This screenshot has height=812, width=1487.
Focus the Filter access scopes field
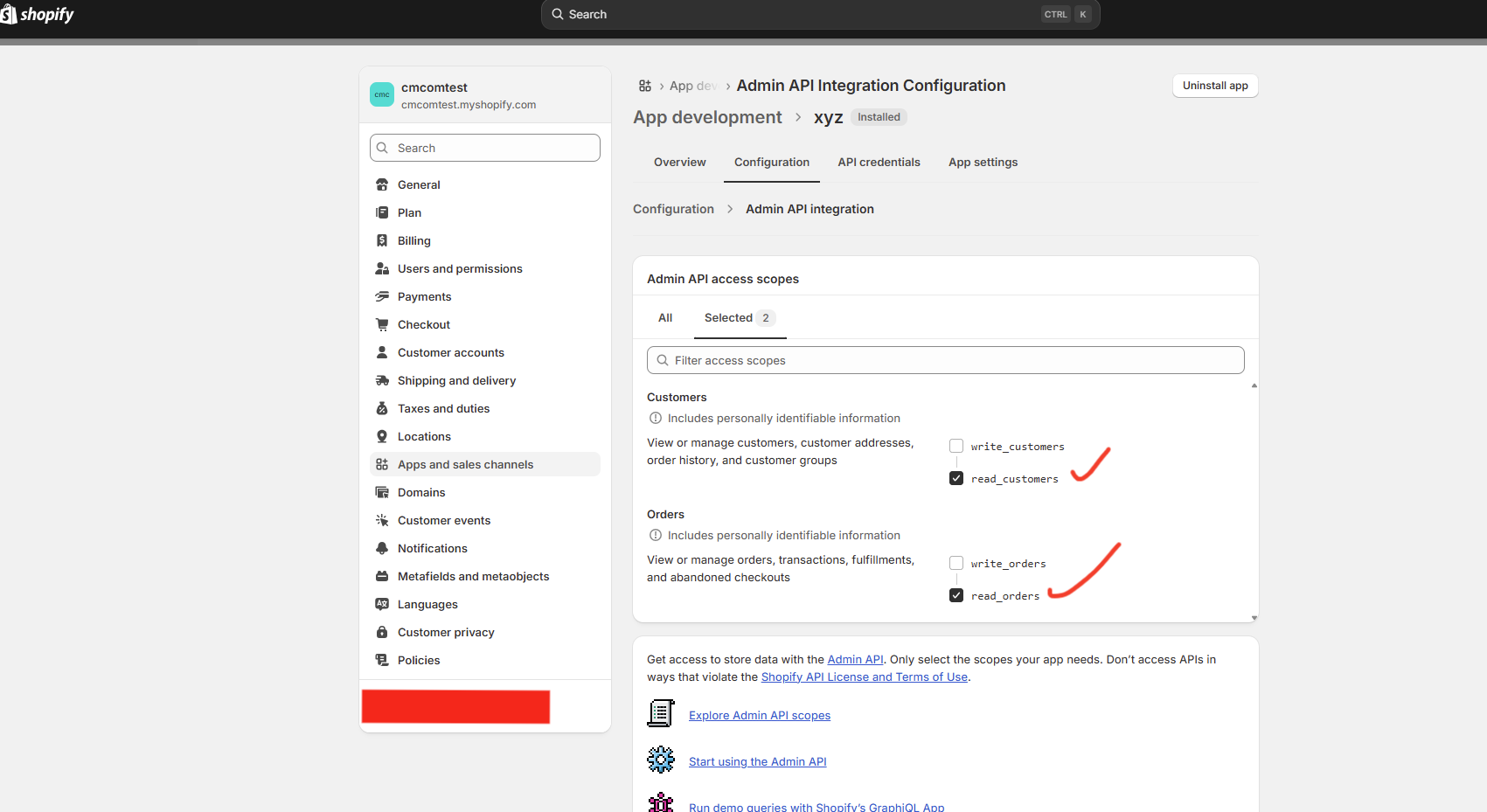click(946, 360)
